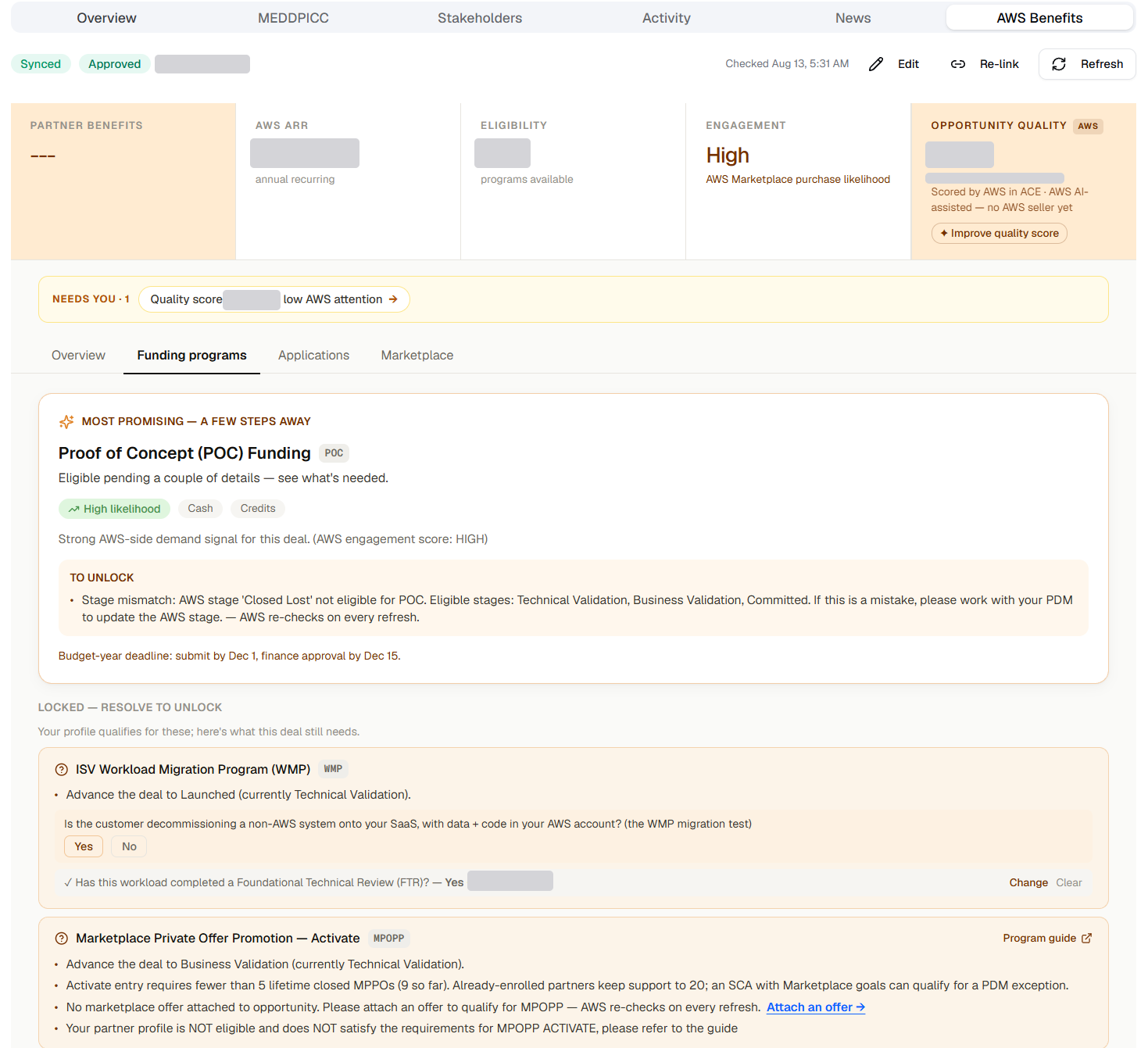
Task: Click the 'Checked Aug 13, 5:31 AM' timestamp
Action: click(x=787, y=64)
